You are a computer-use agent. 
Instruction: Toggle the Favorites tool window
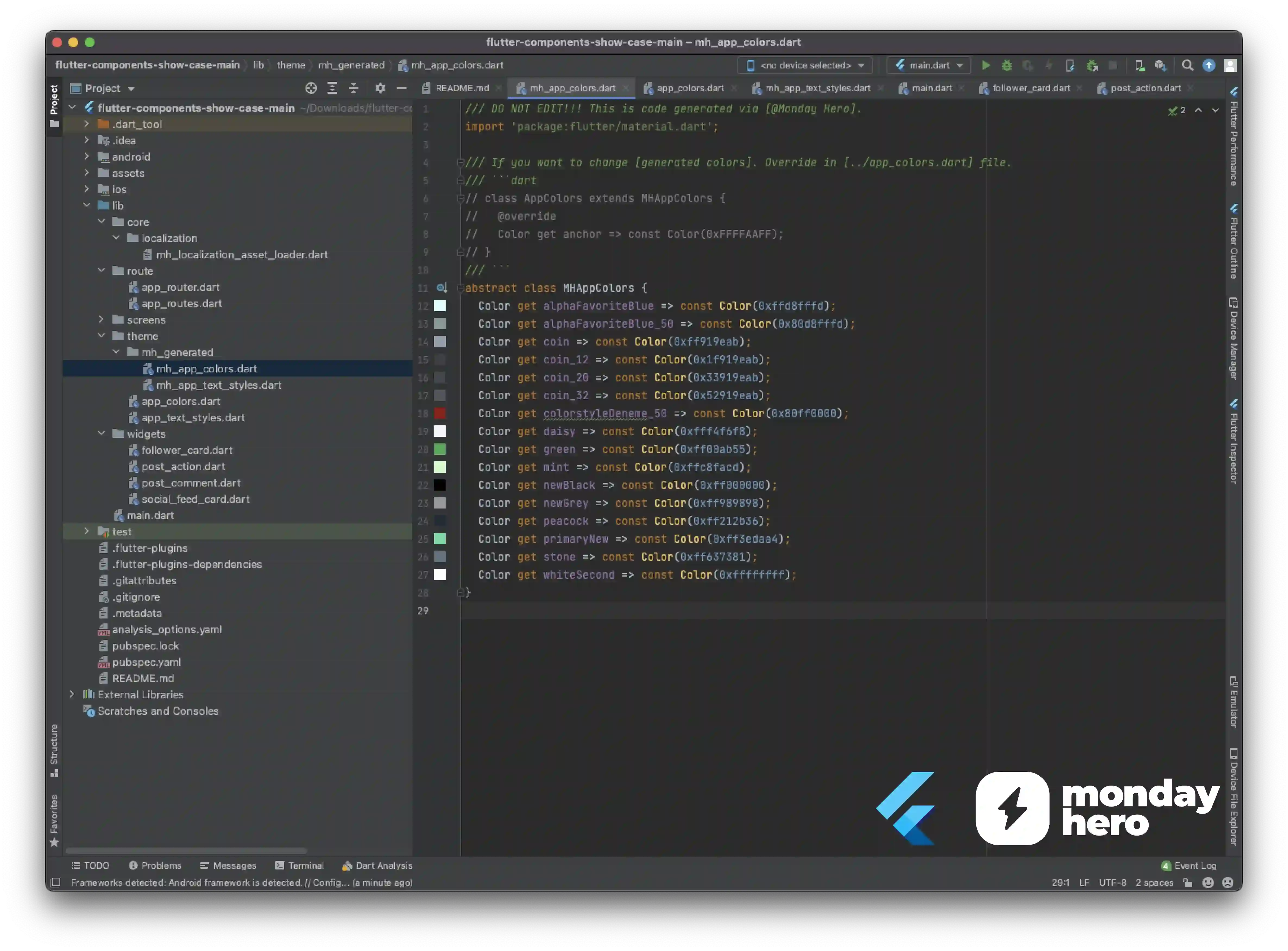(54, 820)
